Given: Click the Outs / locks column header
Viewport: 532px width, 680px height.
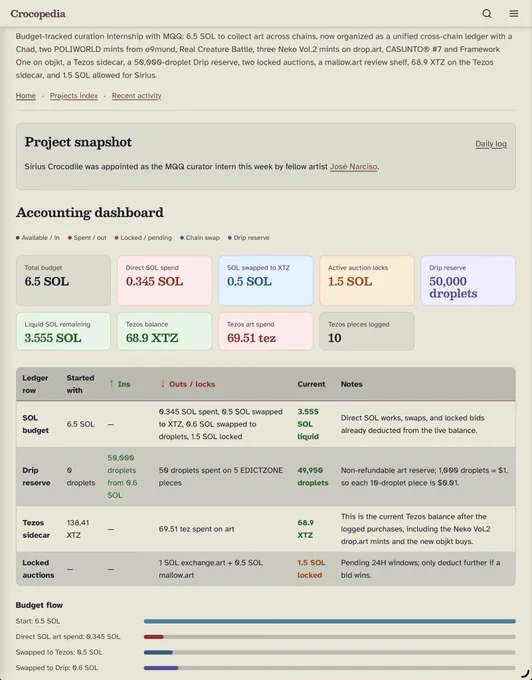Looking at the screenshot, I should 187,384.
